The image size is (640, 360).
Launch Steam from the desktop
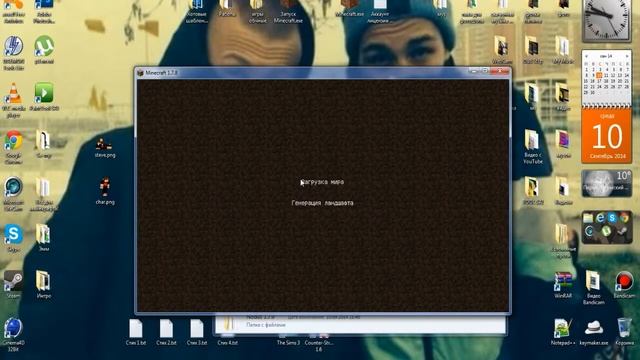(x=13, y=284)
